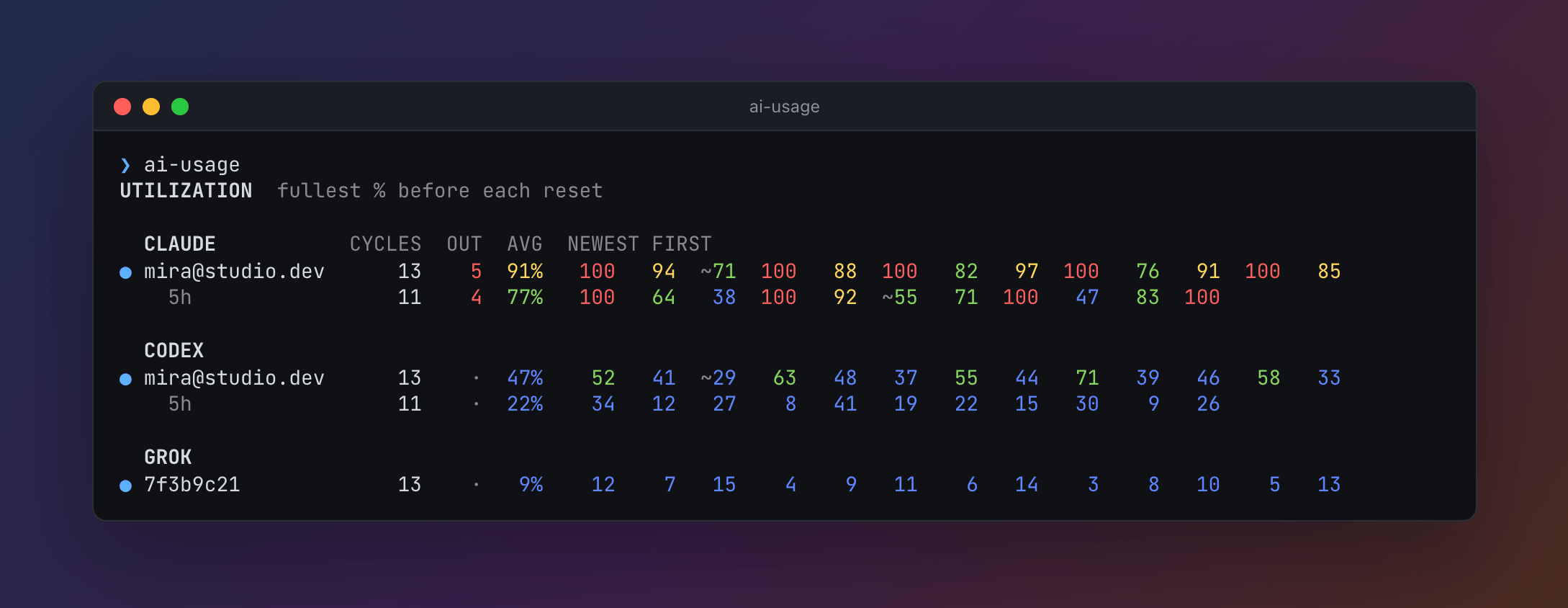1568x608 pixels.
Task: Click the blue prompt chevron before ai-usage
Action: coord(125,166)
